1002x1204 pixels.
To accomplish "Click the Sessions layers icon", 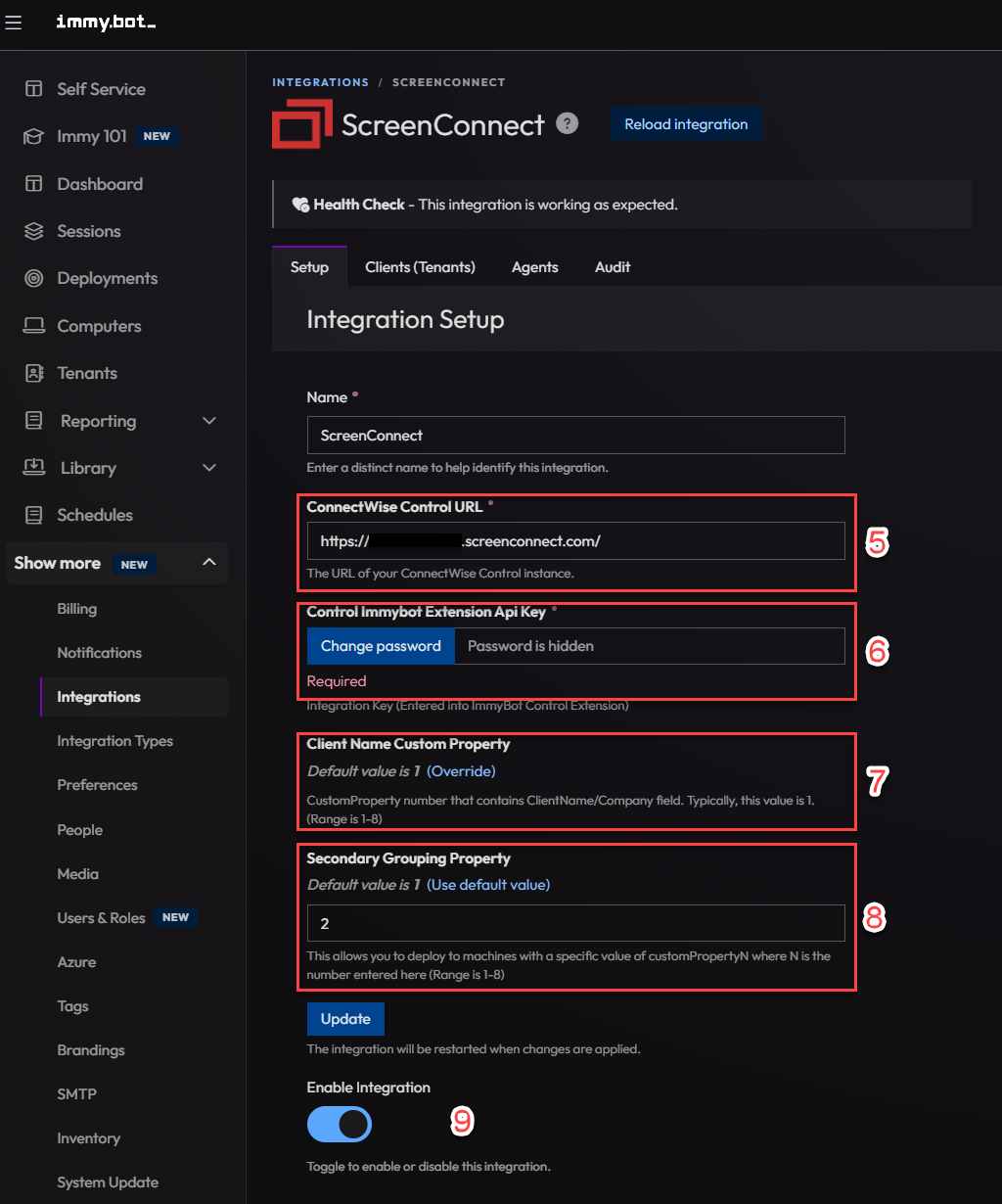I will [x=34, y=231].
